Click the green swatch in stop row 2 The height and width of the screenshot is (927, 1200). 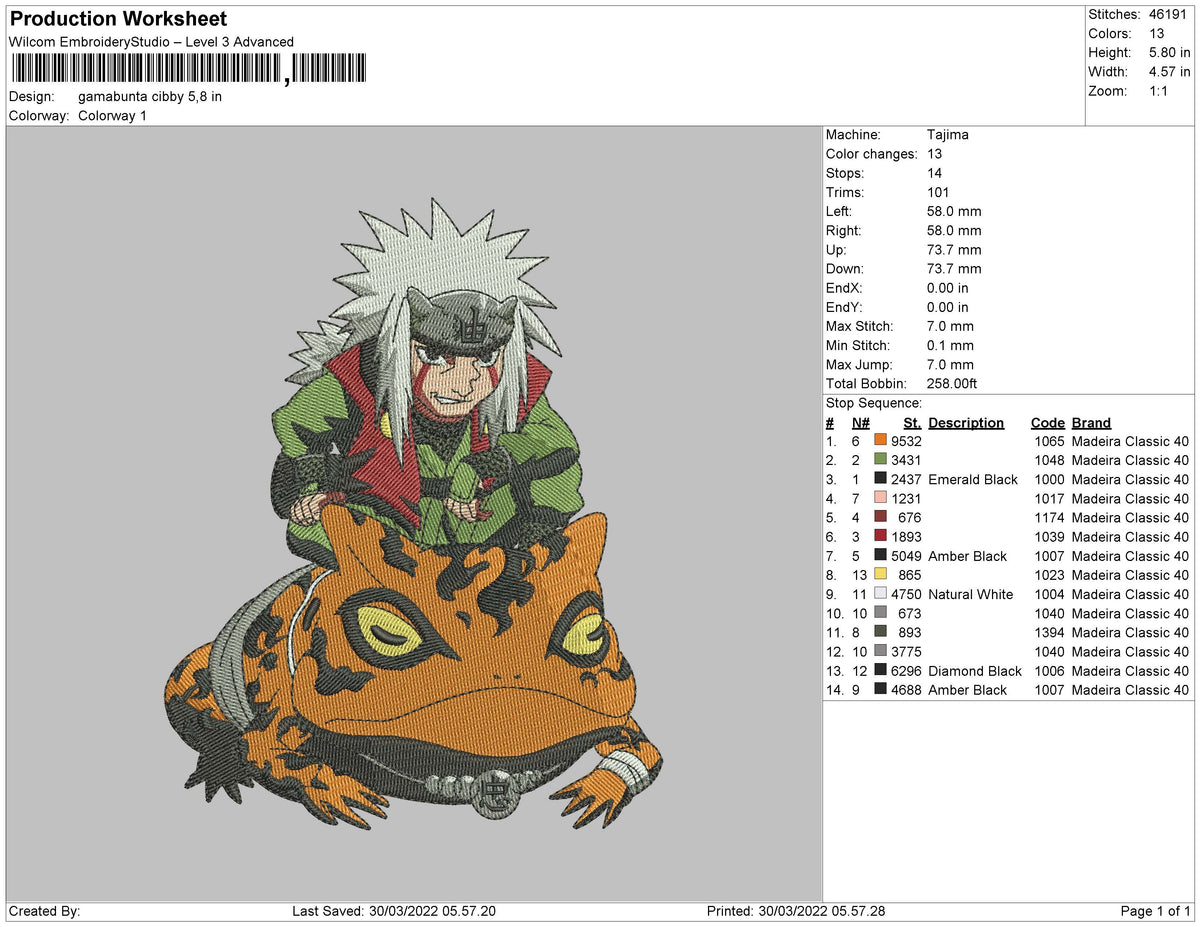[x=880, y=460]
